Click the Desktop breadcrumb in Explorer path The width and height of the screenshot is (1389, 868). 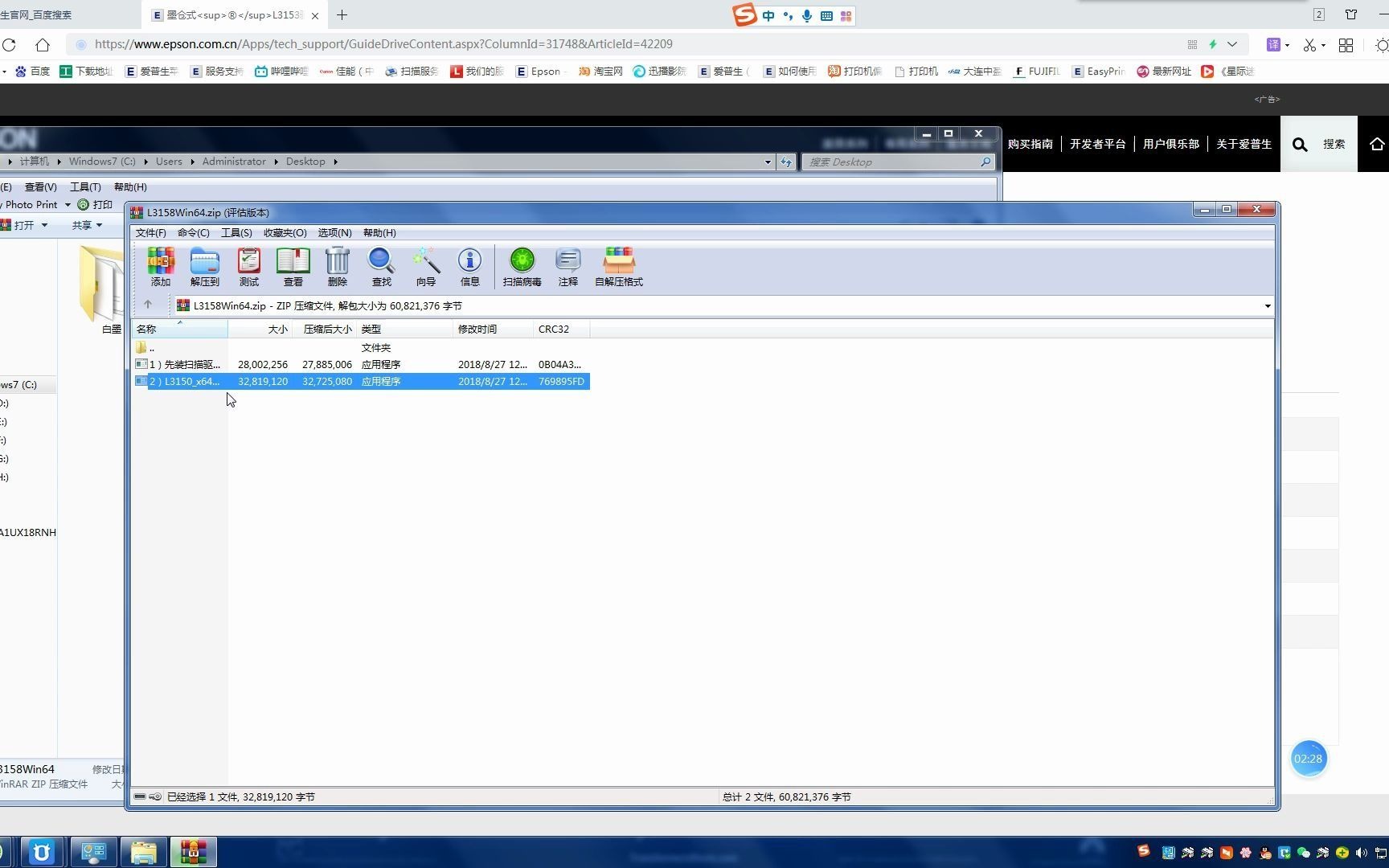point(305,162)
